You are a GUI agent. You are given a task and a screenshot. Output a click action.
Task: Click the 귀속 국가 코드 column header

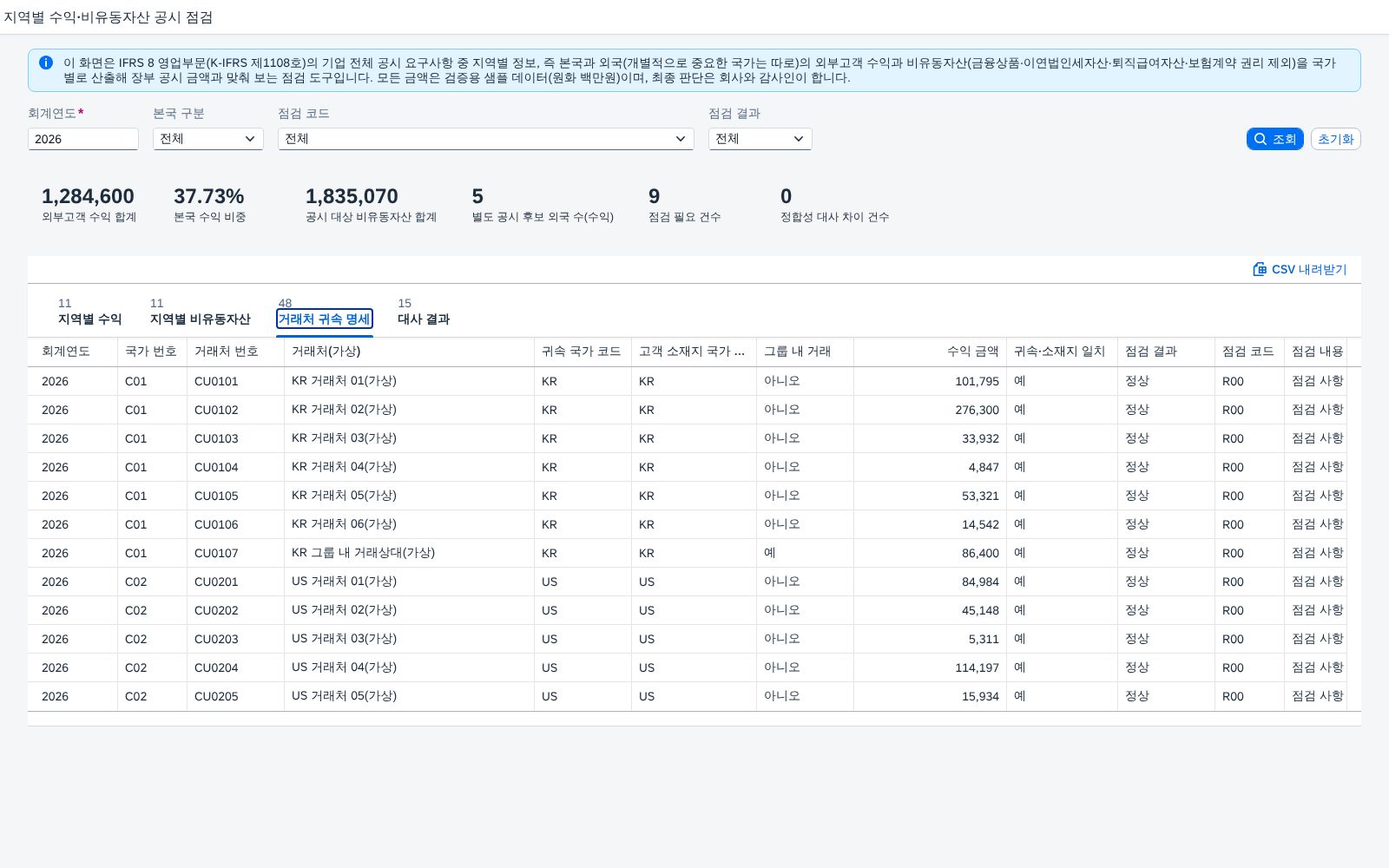583,352
